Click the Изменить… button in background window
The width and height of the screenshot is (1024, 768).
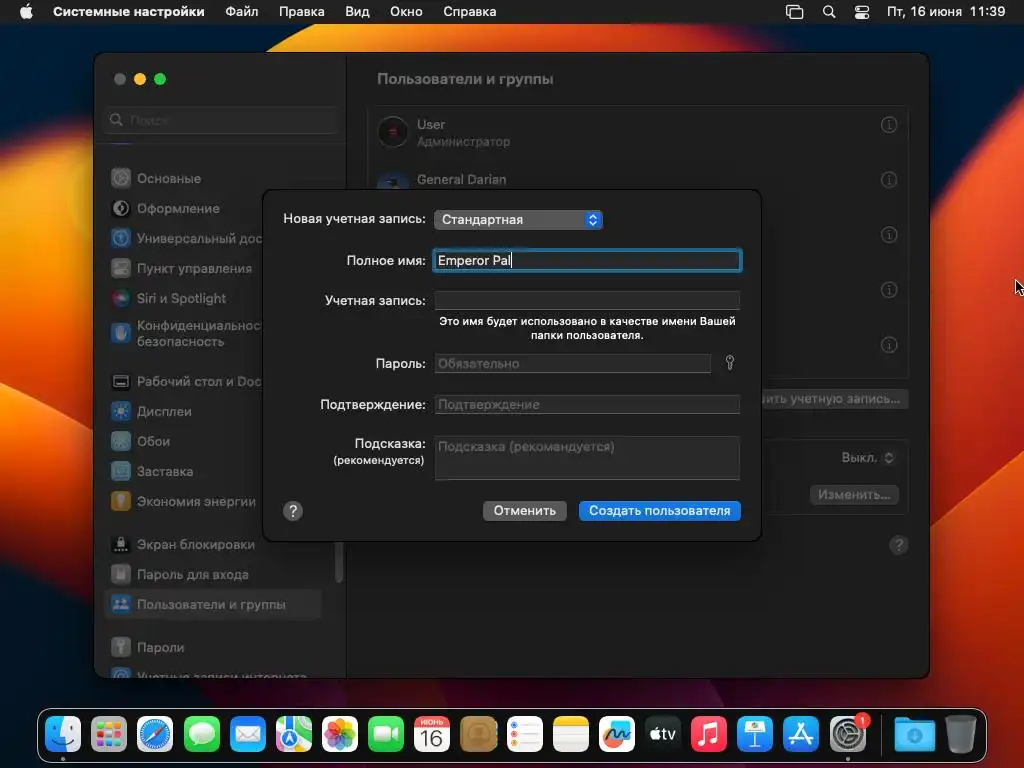pyautogui.click(x=854, y=495)
